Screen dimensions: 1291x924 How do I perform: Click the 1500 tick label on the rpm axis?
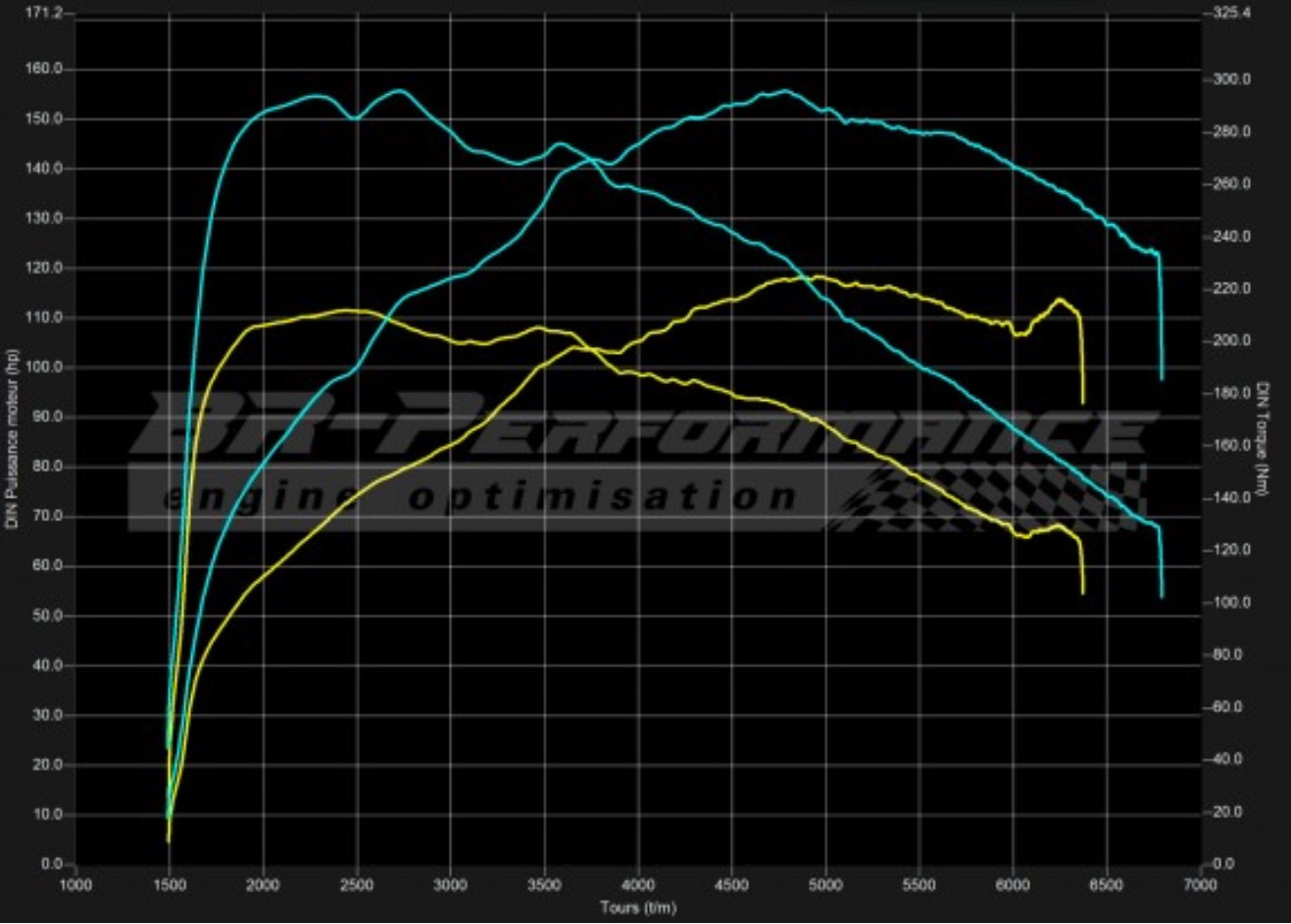point(170,886)
